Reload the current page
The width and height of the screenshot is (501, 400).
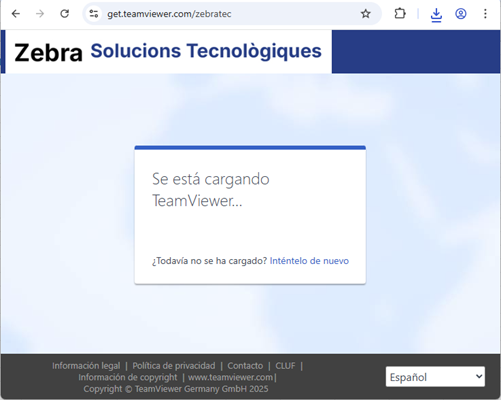(x=64, y=14)
